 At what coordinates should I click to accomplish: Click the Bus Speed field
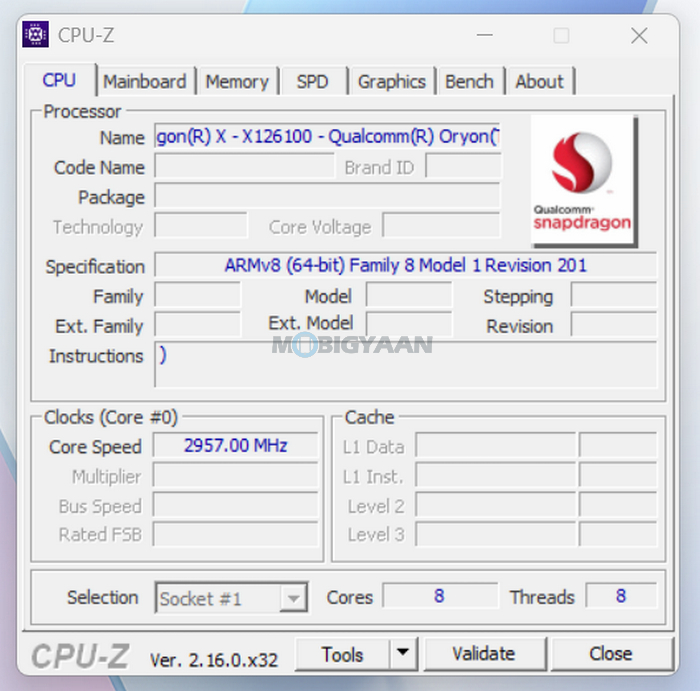click(x=235, y=505)
